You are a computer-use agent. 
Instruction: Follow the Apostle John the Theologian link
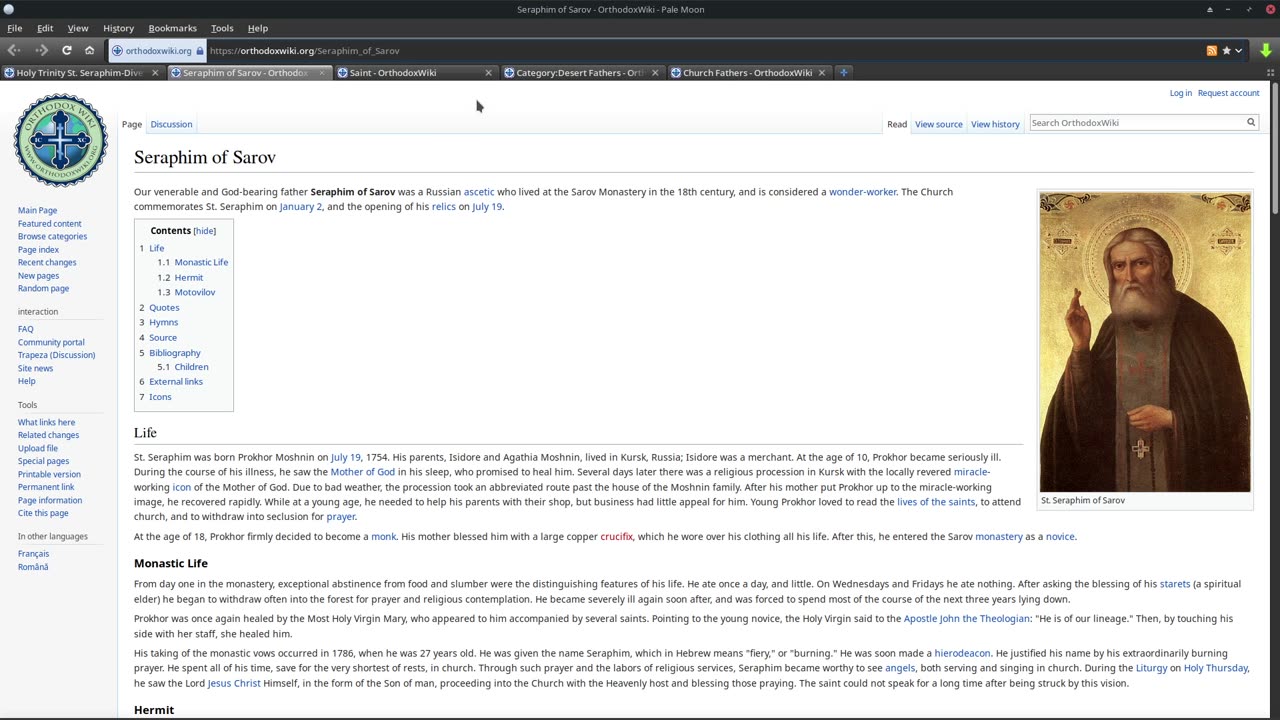coord(967,619)
